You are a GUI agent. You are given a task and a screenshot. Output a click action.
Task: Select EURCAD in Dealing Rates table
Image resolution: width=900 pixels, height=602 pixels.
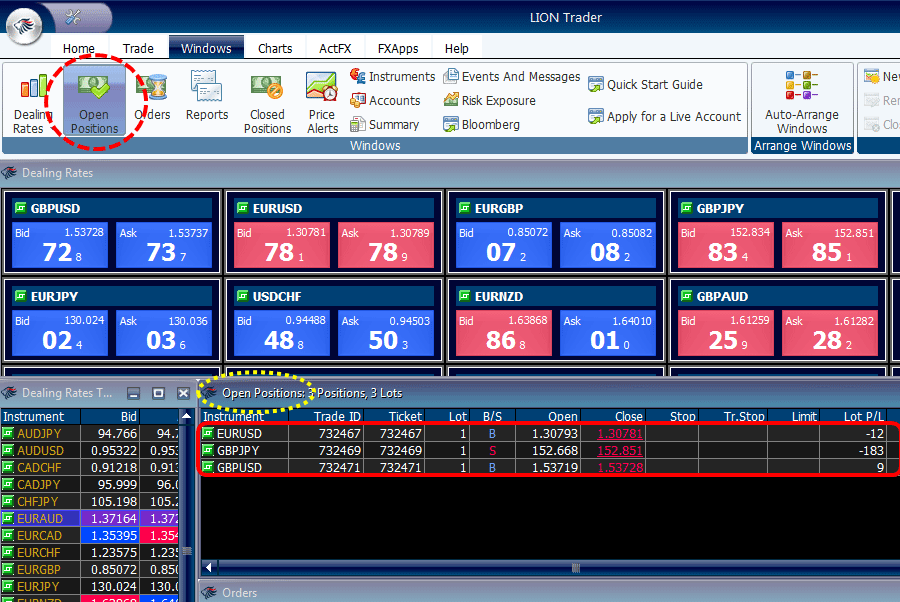click(39, 535)
